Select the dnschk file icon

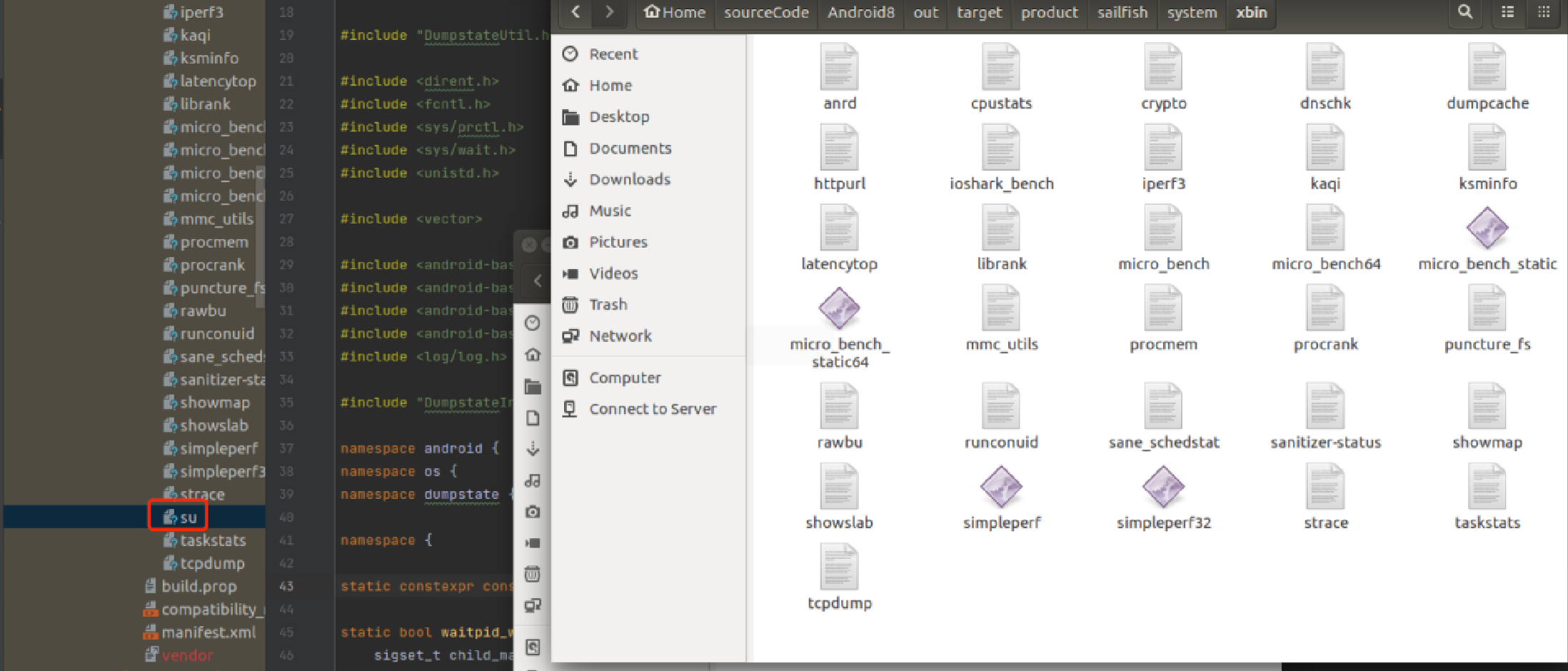click(1325, 66)
